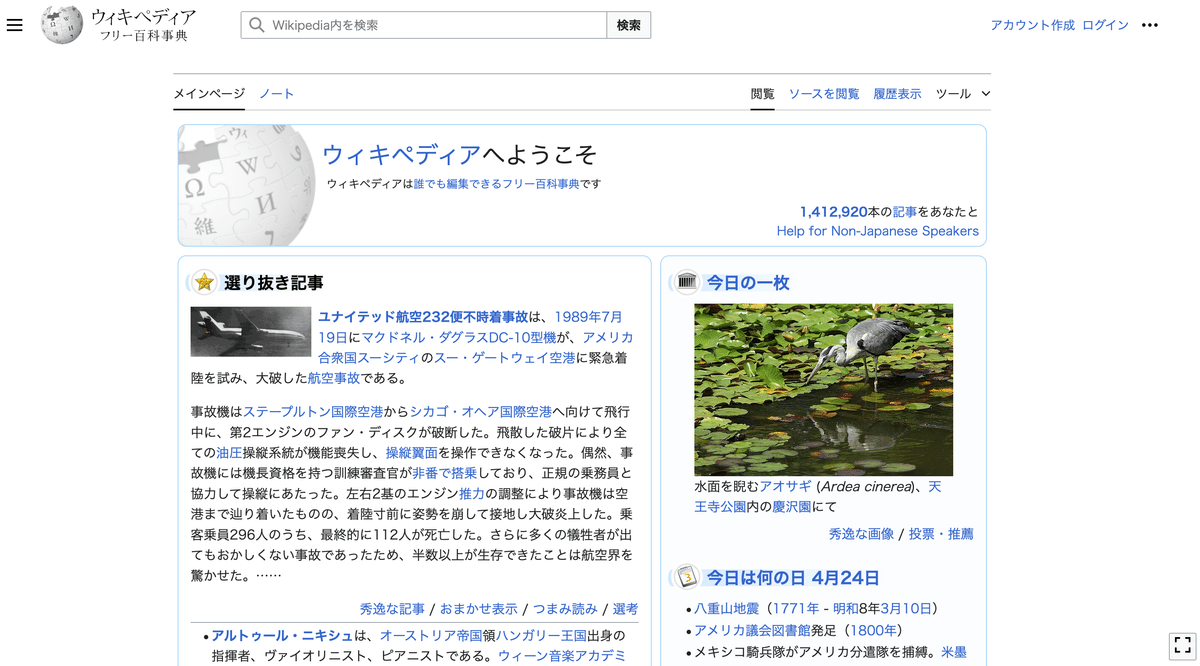Click the museum icon next to 今日の一枚
1200x666 pixels.
coord(685,283)
